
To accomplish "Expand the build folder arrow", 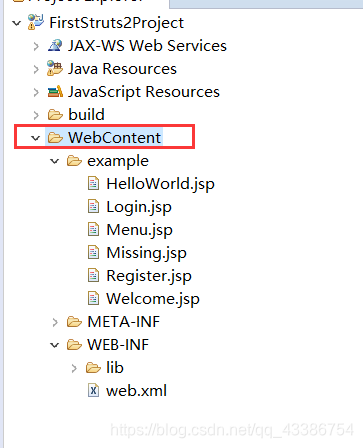I will [36, 115].
